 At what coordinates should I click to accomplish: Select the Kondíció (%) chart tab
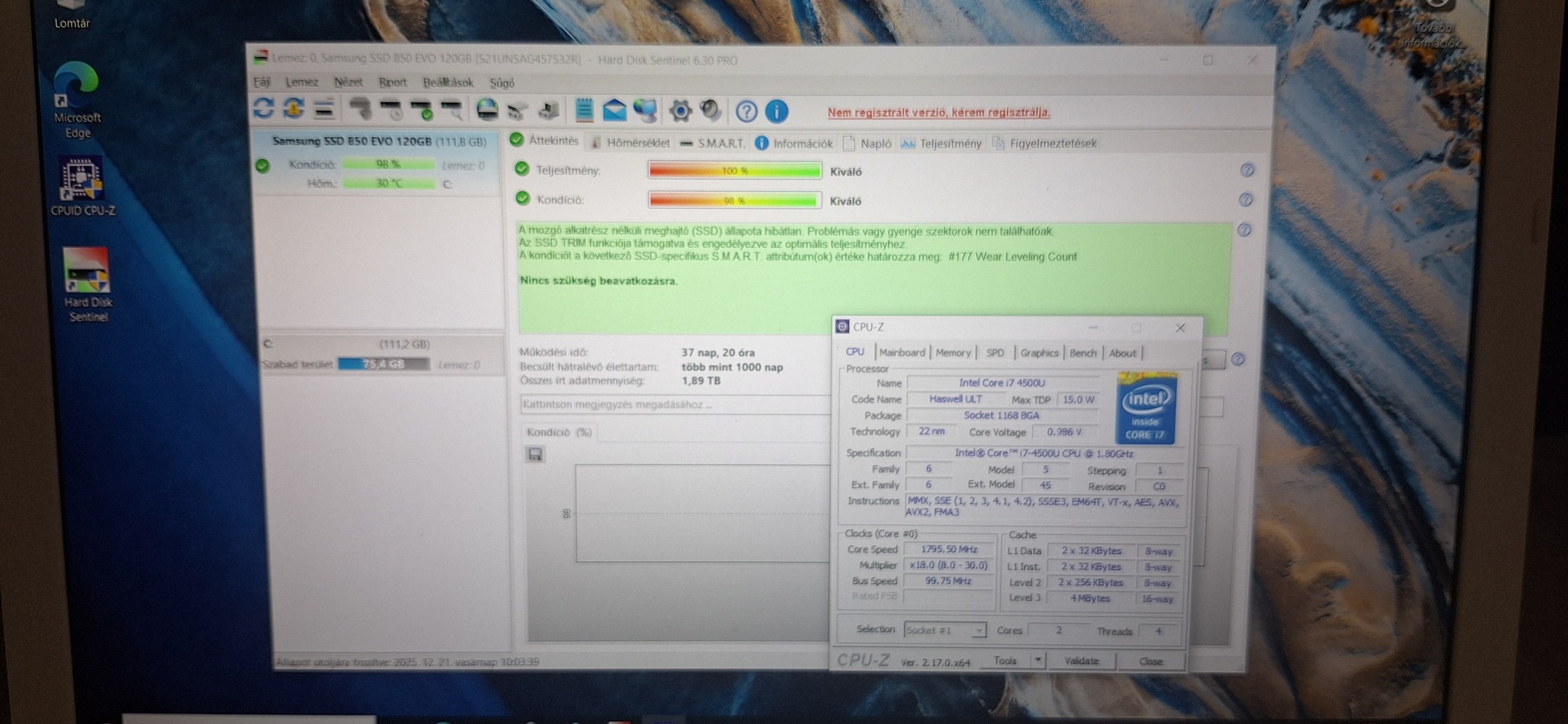tap(559, 432)
